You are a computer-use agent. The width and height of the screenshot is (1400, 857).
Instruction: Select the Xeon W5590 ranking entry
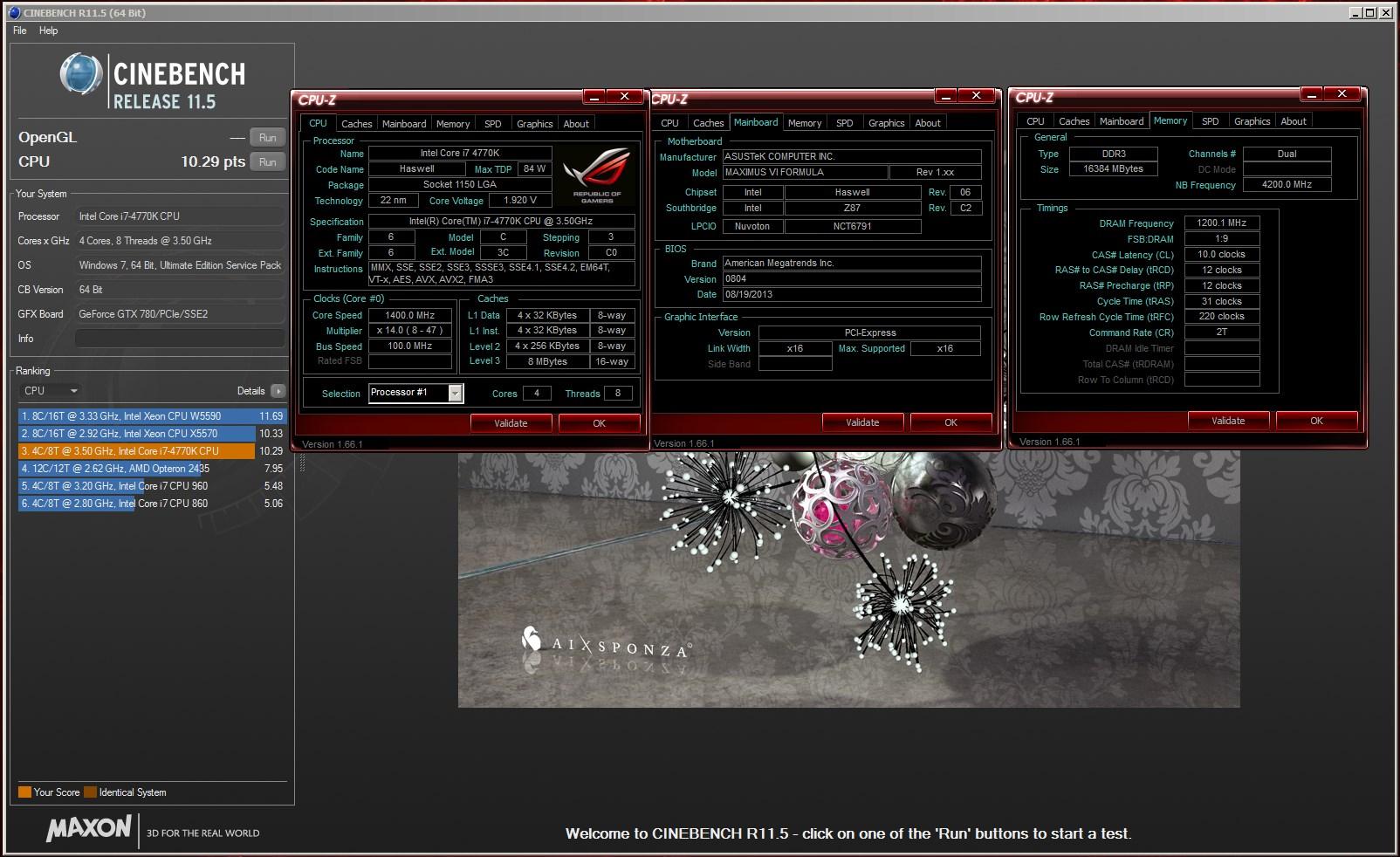(x=152, y=416)
